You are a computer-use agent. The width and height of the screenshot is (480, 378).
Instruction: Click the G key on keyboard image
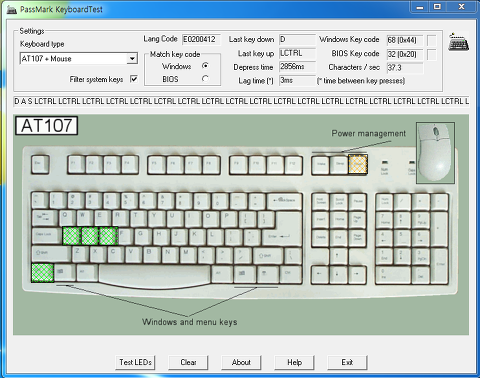click(144, 236)
